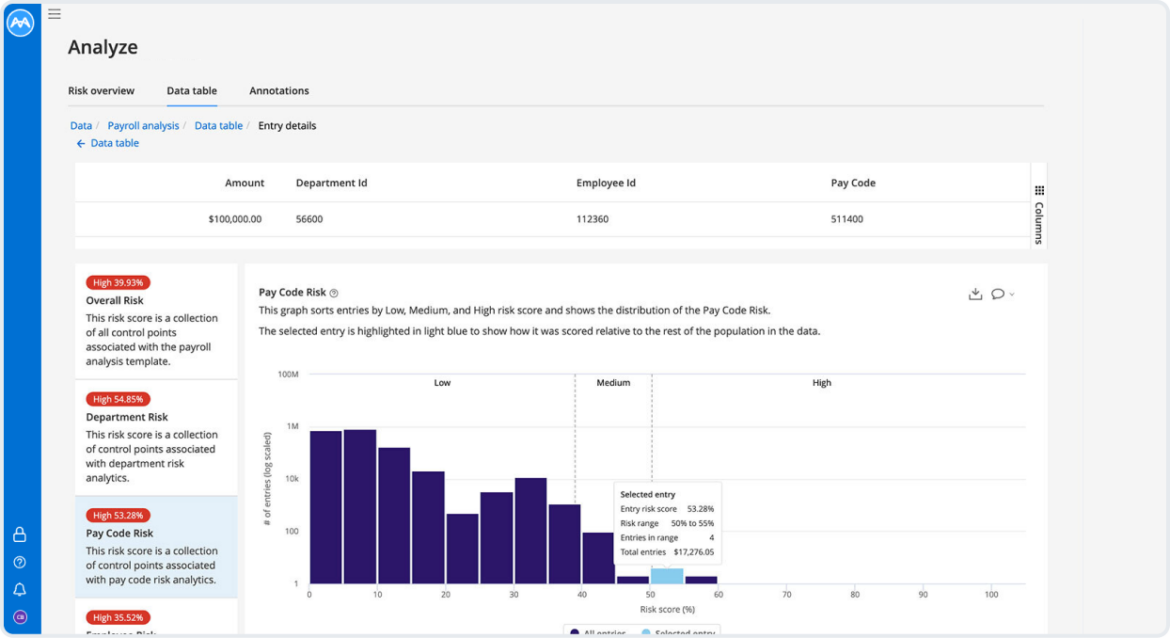Open the profile avatar at sidebar bottom
This screenshot has width=1170, height=638.
coord(19,617)
